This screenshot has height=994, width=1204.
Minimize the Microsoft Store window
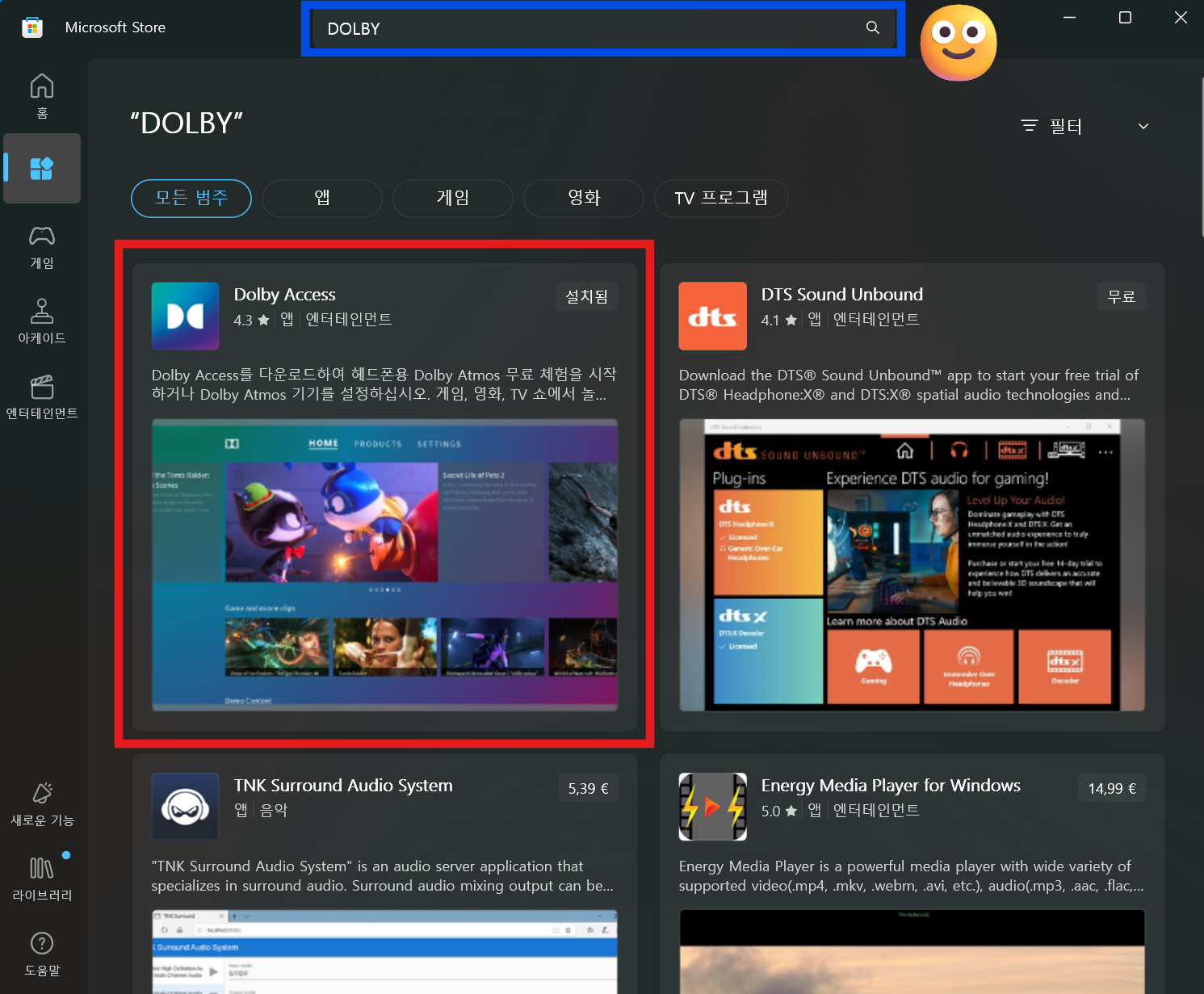(x=1069, y=18)
